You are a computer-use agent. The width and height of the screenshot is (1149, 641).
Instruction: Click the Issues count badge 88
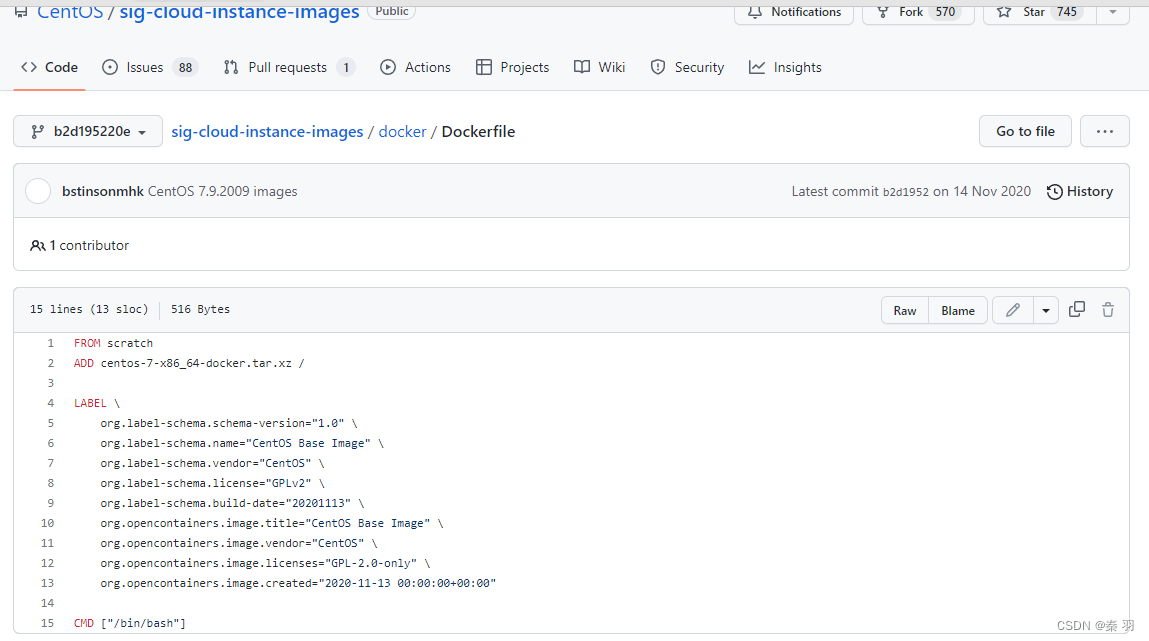pos(185,67)
